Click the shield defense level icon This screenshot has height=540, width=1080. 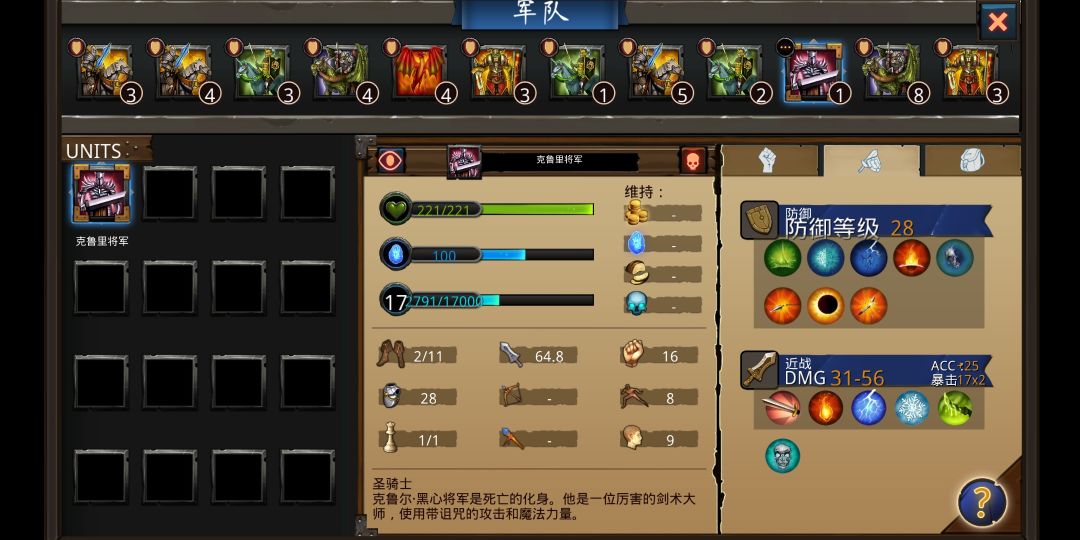coord(760,220)
